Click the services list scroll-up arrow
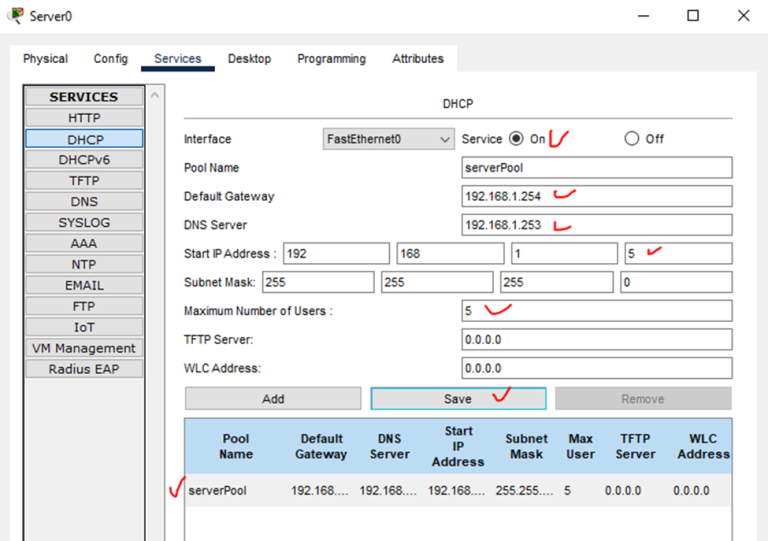Screen dimensions: 768x541 (x=155, y=95)
